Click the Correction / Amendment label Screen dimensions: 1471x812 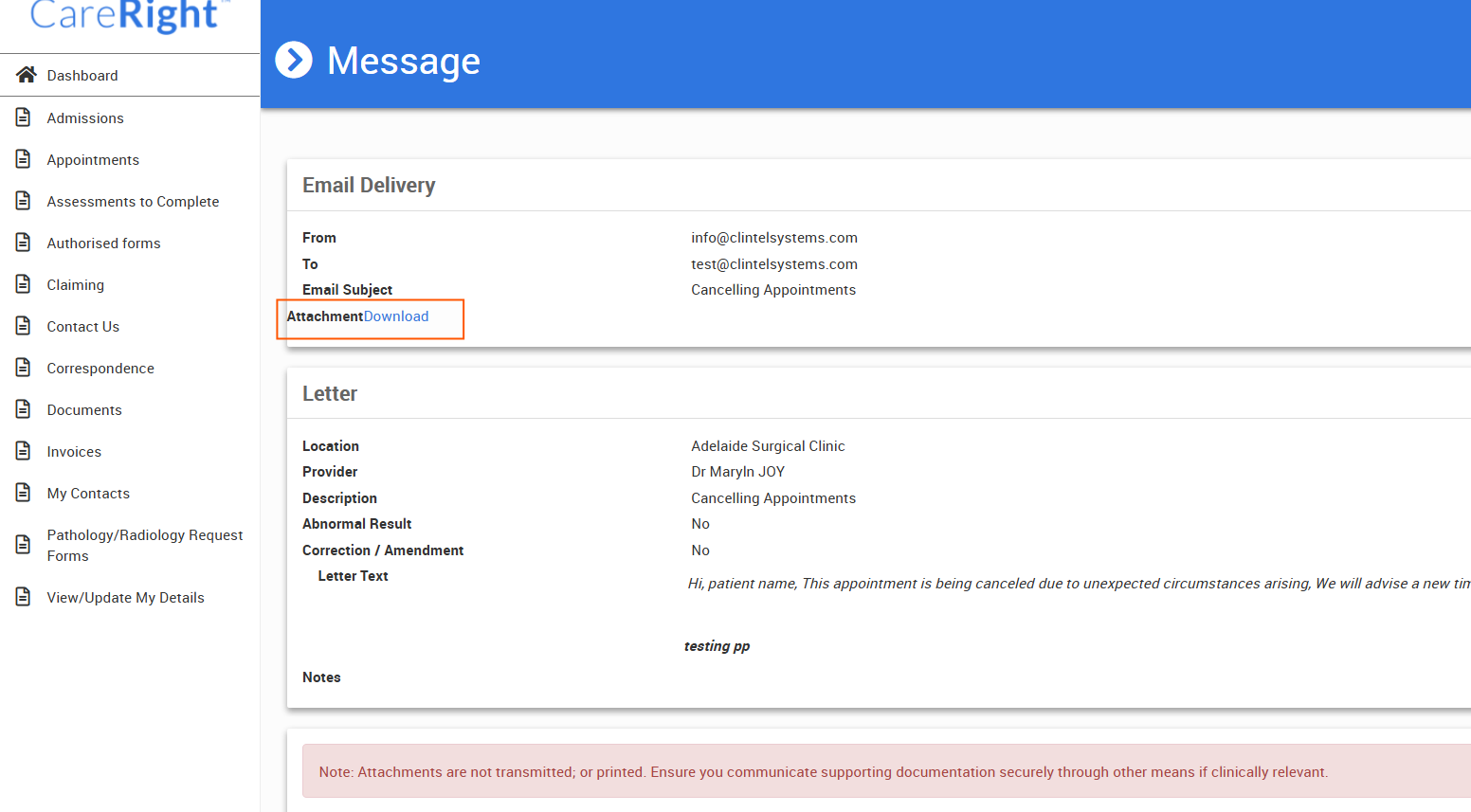pyautogui.click(x=383, y=550)
